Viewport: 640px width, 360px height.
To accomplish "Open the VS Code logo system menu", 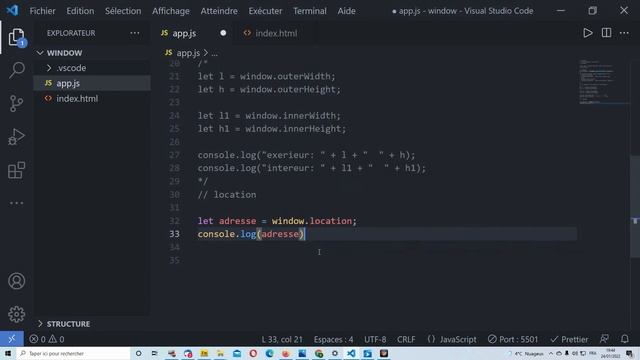I will tap(12, 10).
